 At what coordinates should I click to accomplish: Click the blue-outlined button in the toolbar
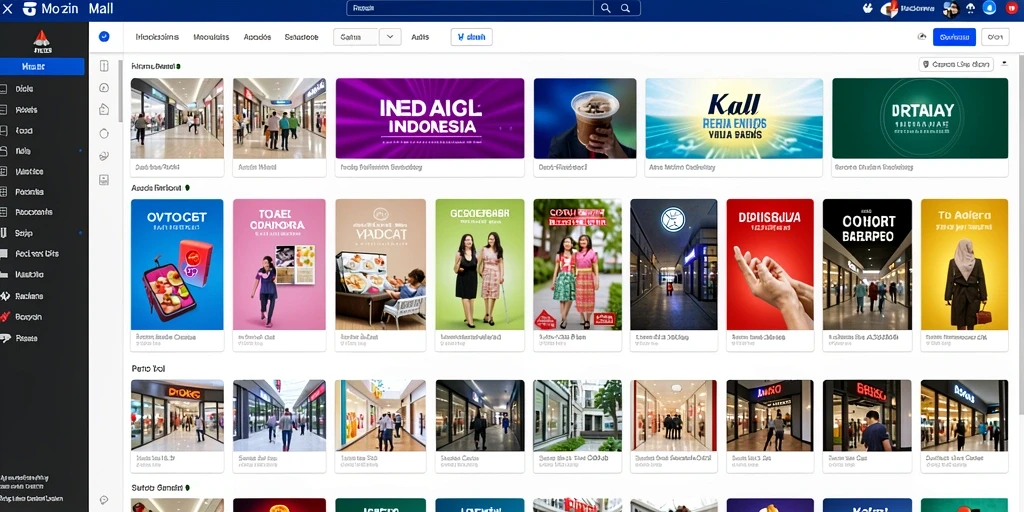472,37
